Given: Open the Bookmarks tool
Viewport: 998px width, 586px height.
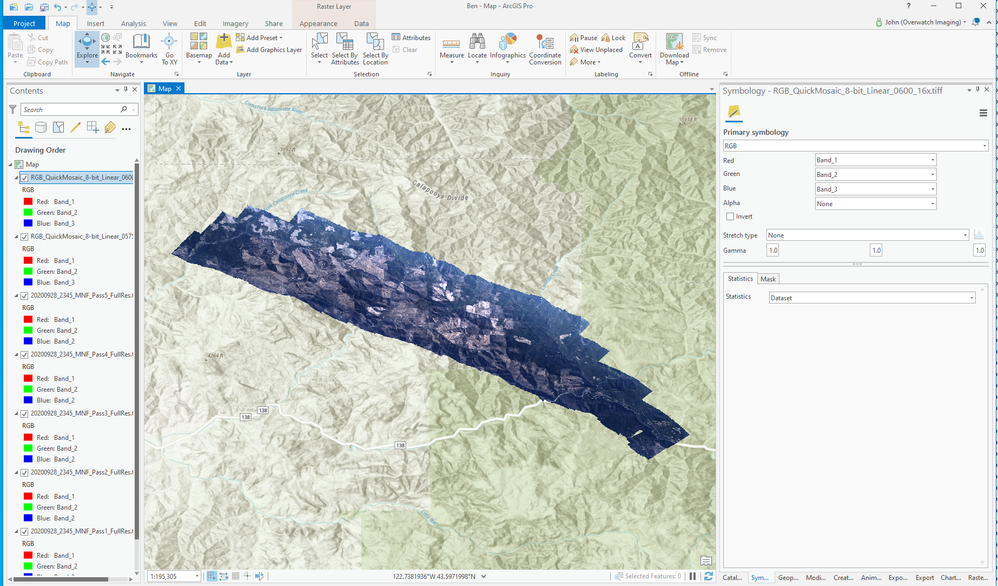Looking at the screenshot, I should (x=141, y=47).
